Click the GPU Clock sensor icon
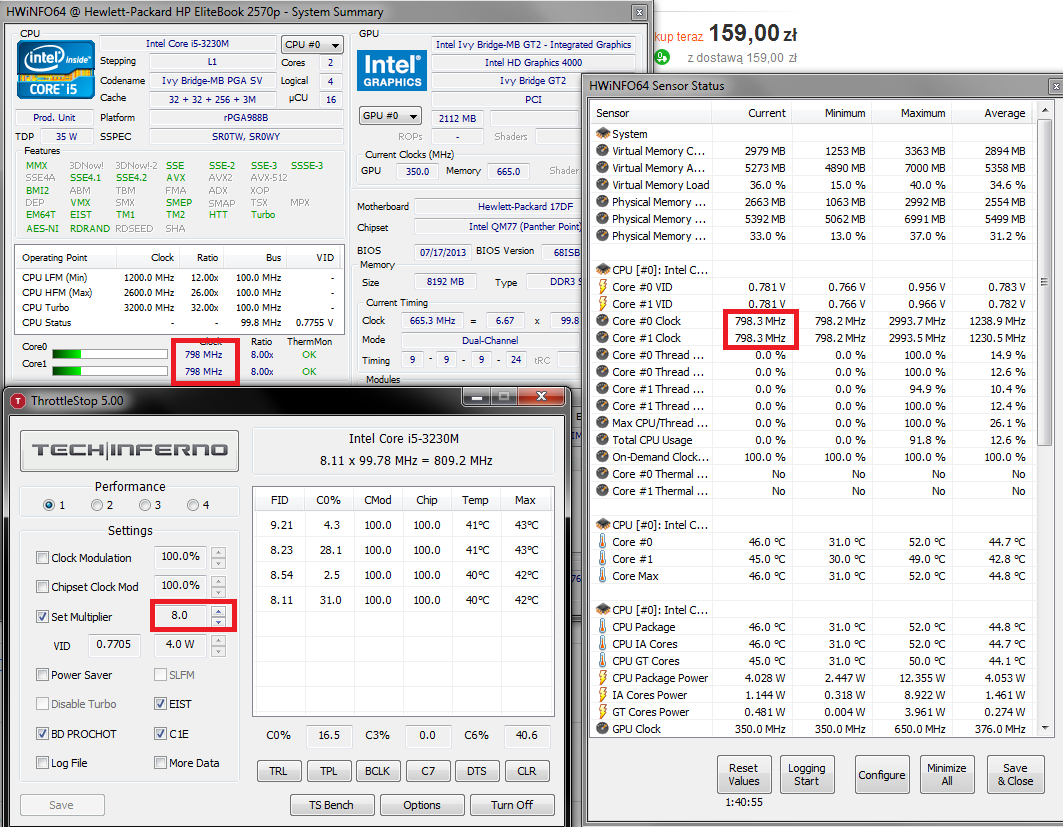This screenshot has height=827, width=1063. (603, 729)
